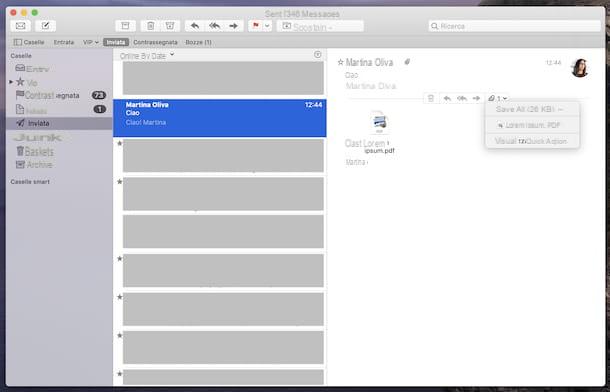Click sender avatar photo in message header
Image resolution: width=610 pixels, height=392 pixels.
[x=580, y=68]
